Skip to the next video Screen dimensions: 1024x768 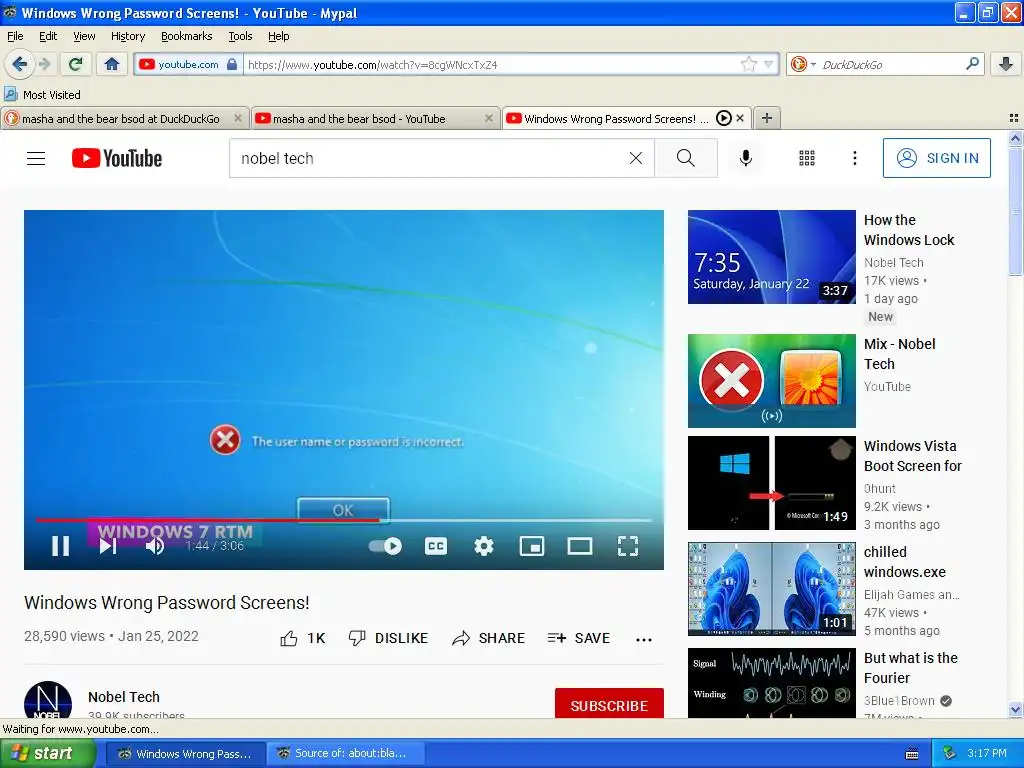tap(108, 546)
